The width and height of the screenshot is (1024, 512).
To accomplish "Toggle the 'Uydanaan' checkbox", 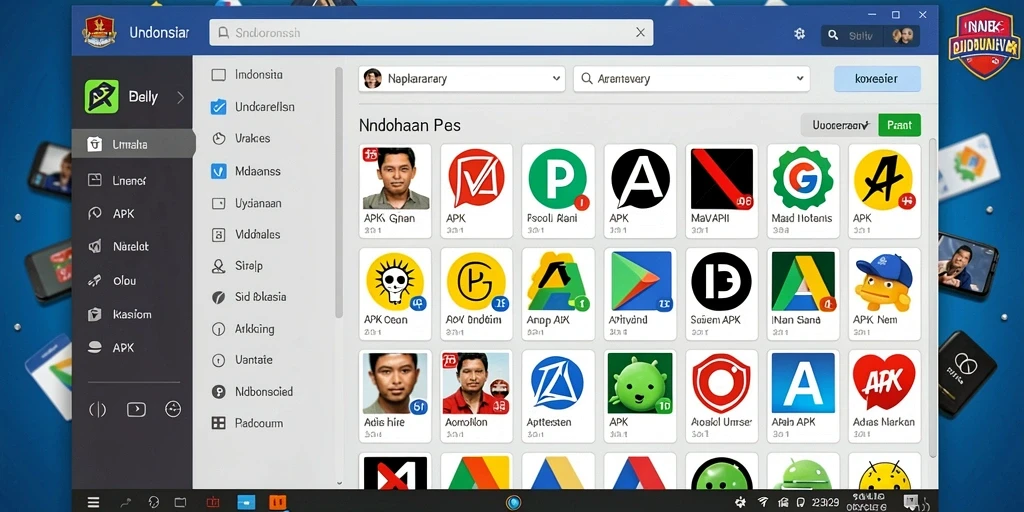I will pos(219,204).
